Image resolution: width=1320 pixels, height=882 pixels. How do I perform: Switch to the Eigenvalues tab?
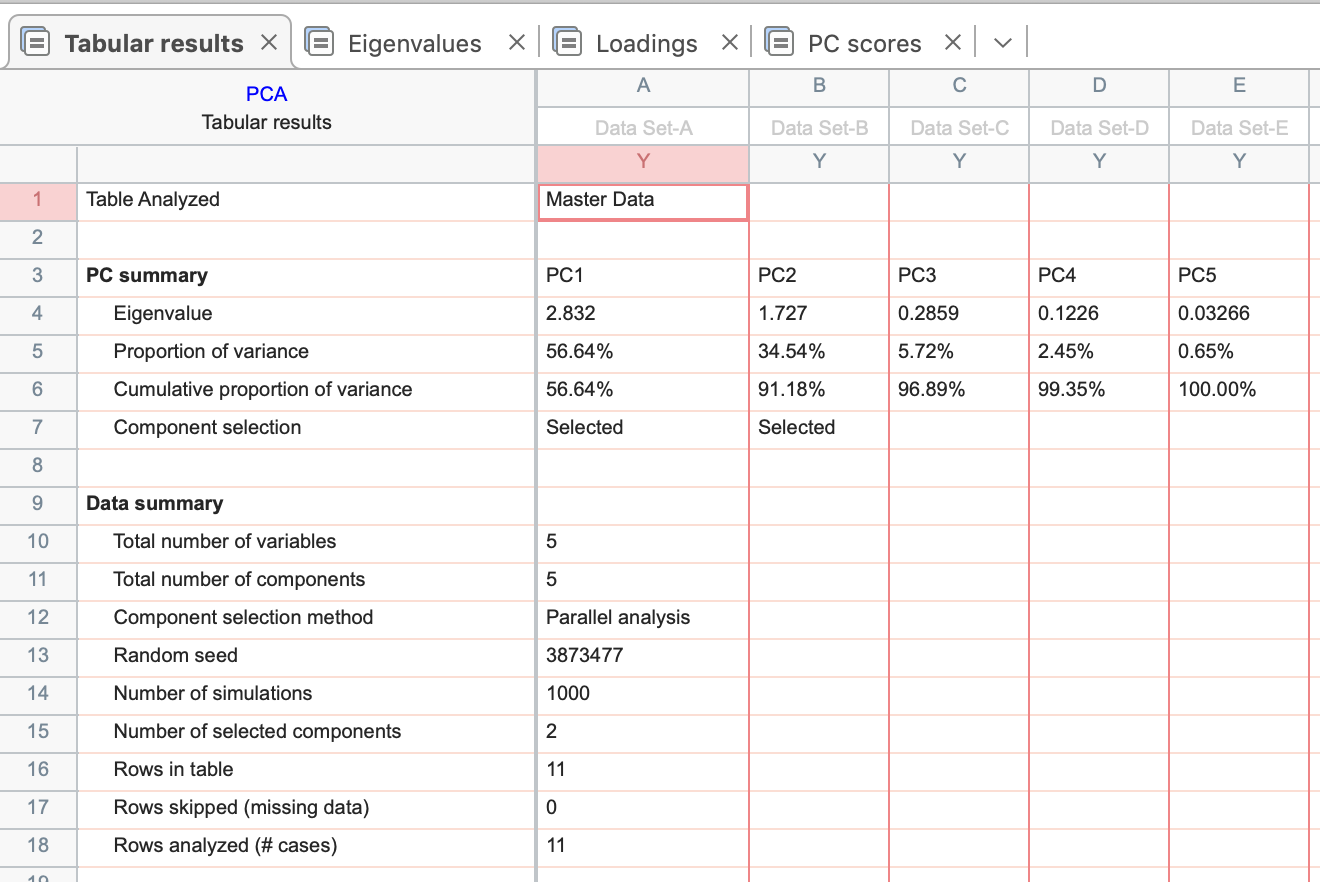[414, 44]
